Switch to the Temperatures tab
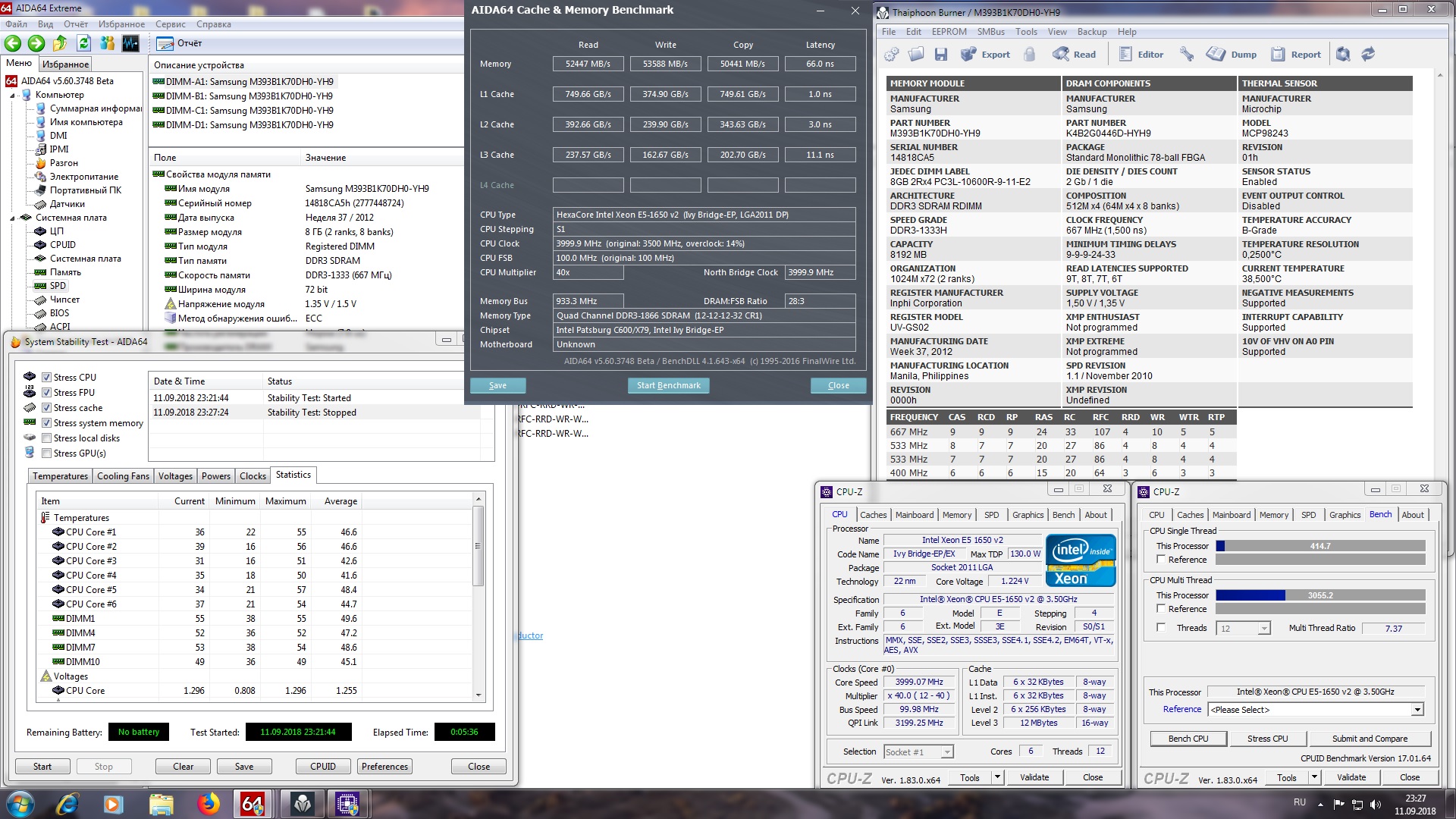 coord(60,476)
